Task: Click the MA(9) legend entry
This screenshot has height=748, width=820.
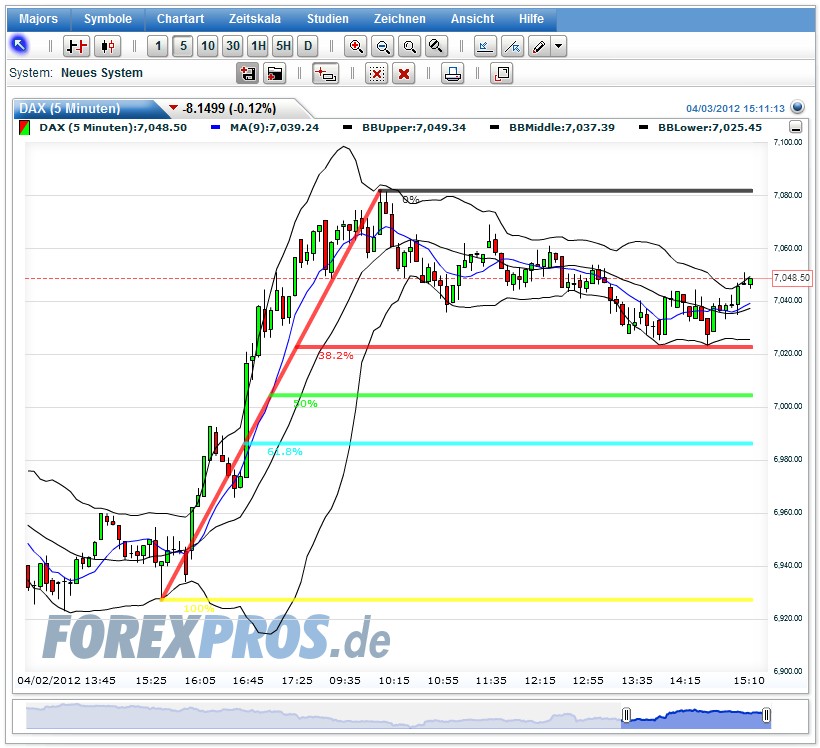Action: pos(266,127)
